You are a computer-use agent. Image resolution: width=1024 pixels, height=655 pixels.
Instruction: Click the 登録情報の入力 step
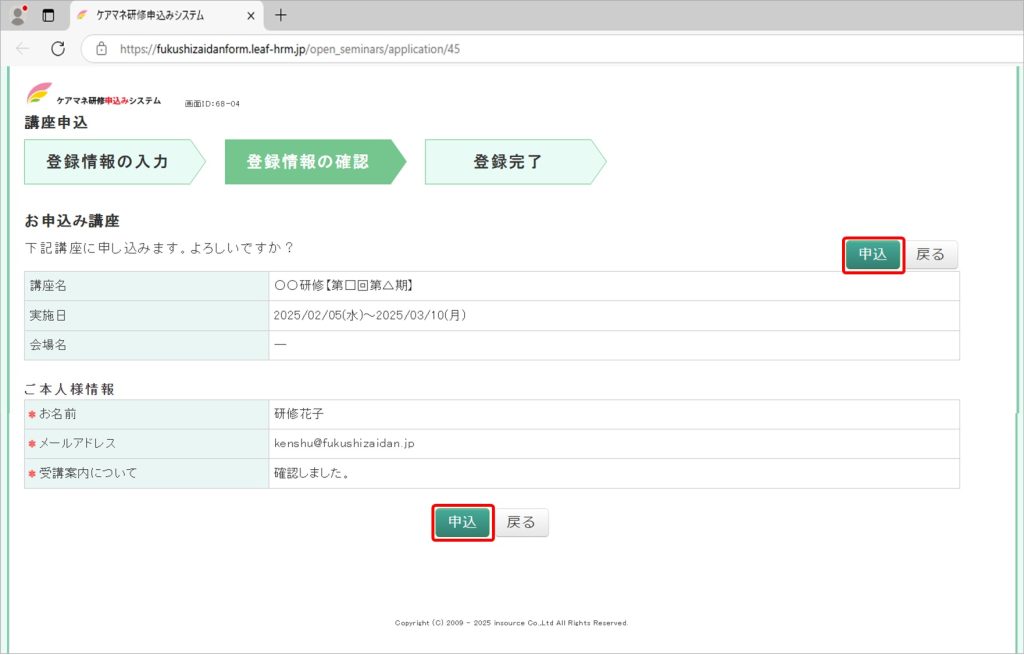(x=107, y=162)
